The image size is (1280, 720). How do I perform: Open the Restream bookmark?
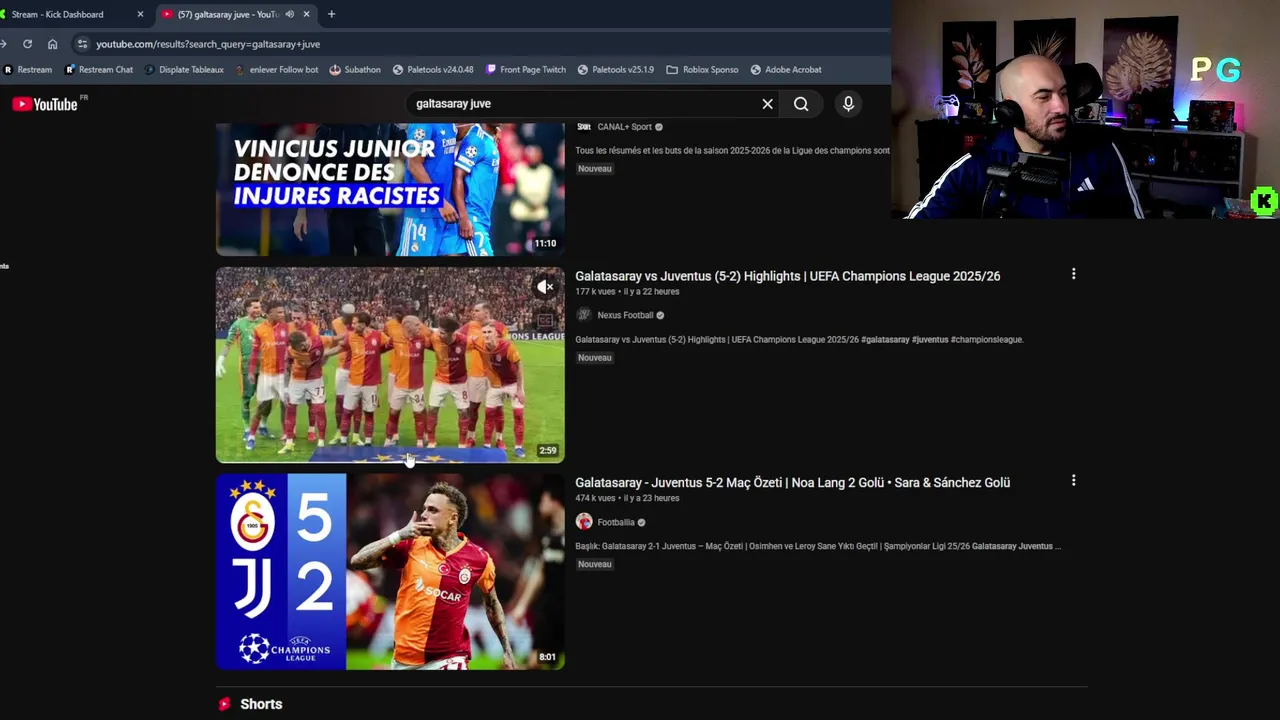[x=28, y=70]
